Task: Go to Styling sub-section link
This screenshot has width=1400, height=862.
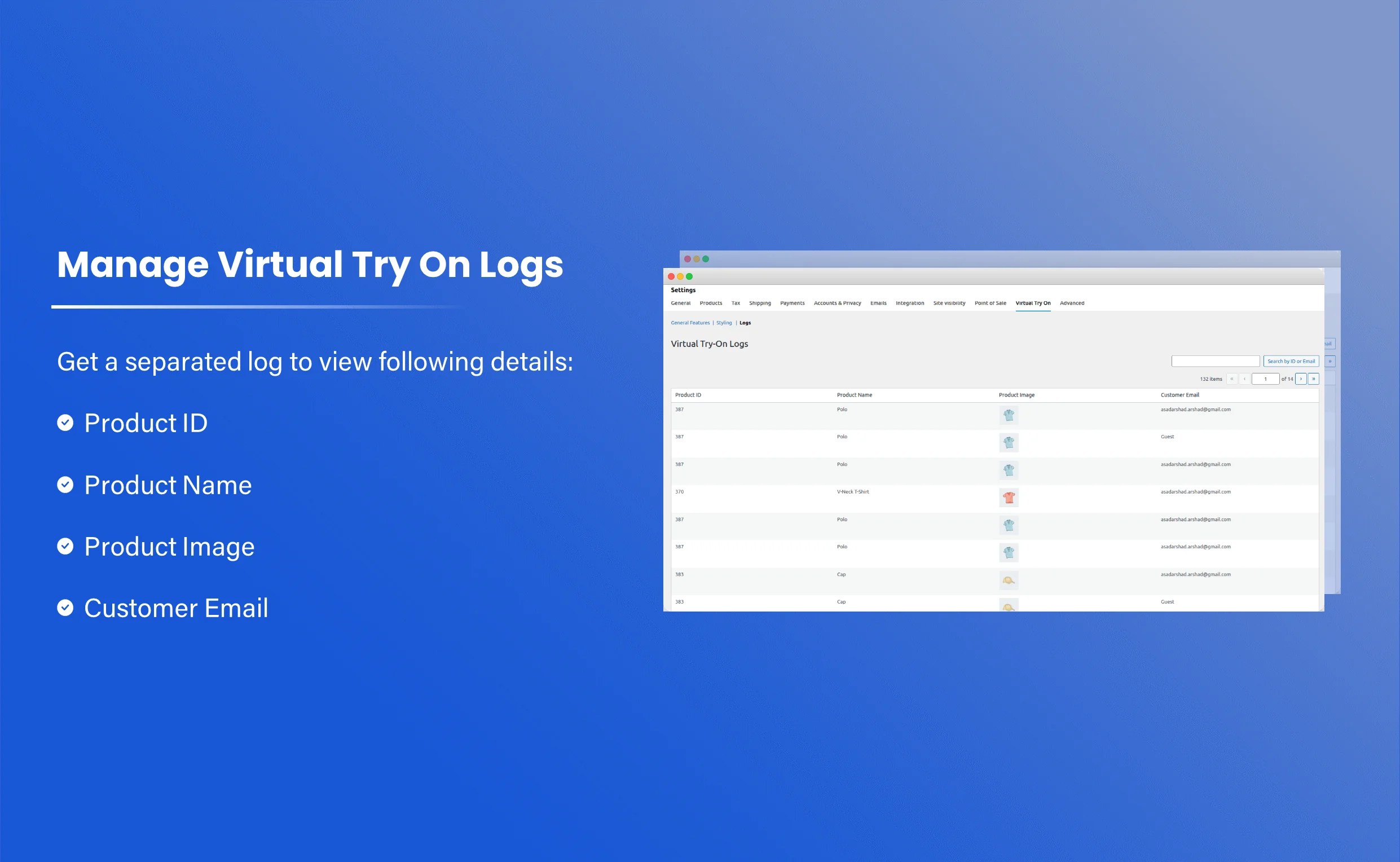Action: tap(724, 323)
